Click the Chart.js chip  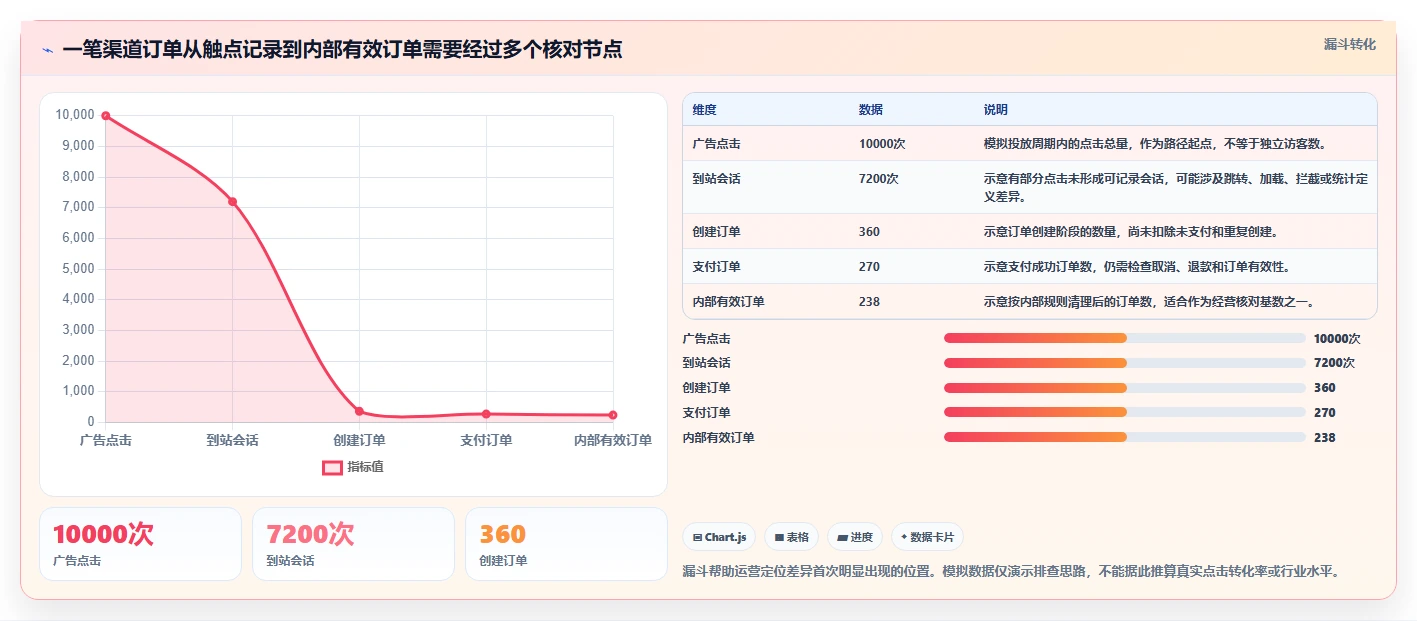(719, 537)
